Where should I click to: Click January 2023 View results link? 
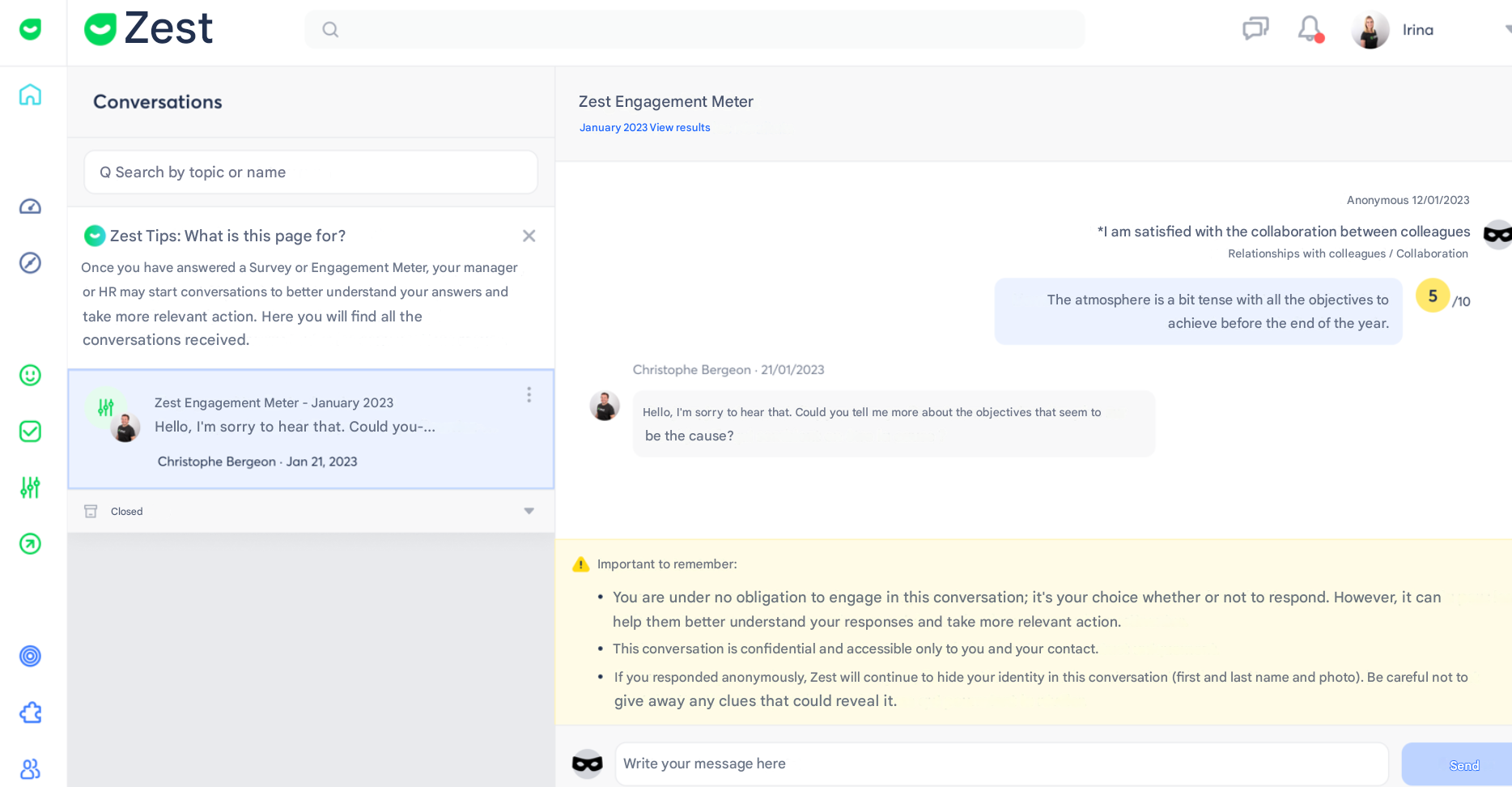pyautogui.click(x=644, y=128)
